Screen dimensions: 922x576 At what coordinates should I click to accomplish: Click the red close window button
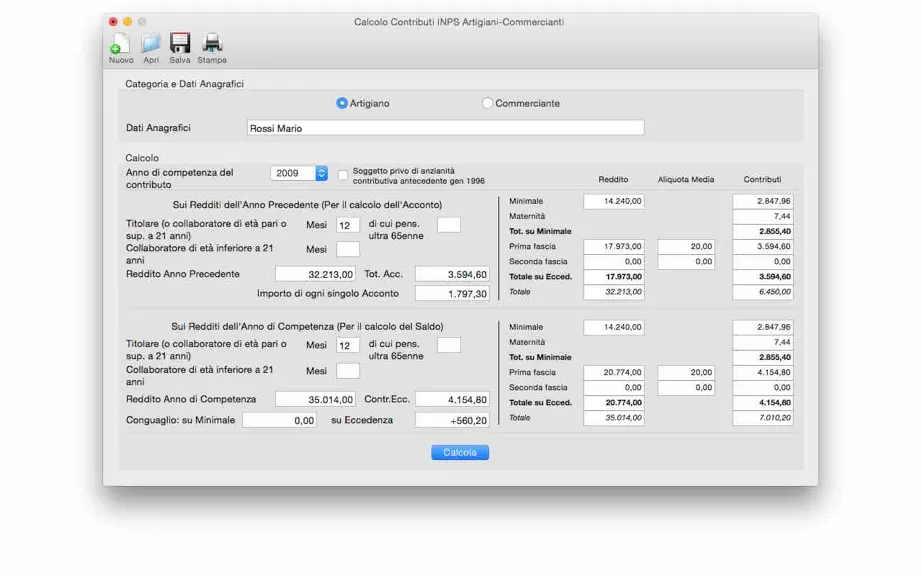(x=113, y=22)
